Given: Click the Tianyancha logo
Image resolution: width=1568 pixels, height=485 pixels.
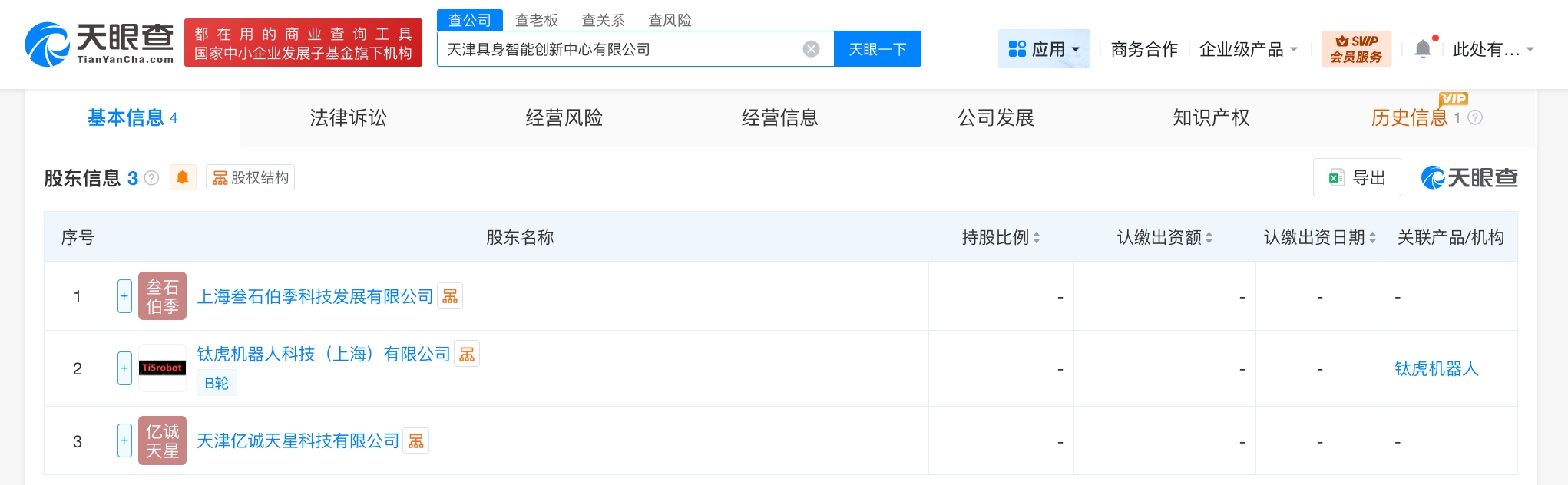Looking at the screenshot, I should [99, 44].
